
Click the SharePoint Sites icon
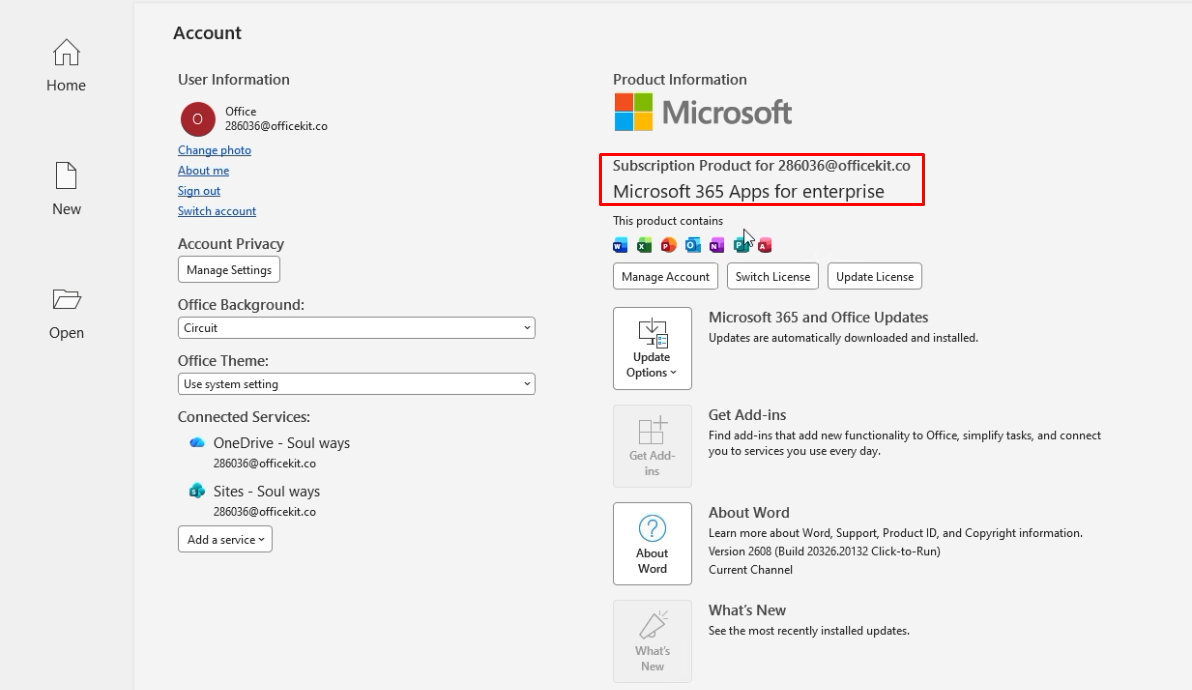point(197,491)
